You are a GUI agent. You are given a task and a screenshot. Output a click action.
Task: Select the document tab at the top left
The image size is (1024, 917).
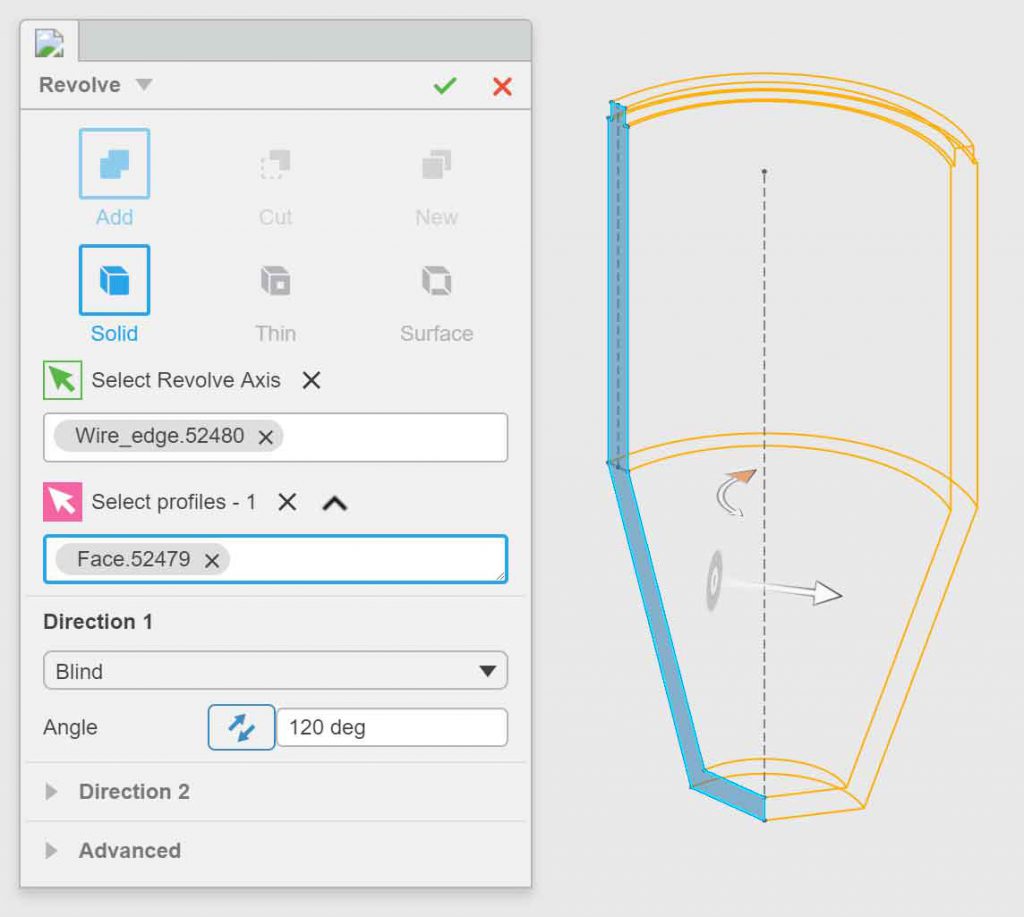tap(49, 41)
